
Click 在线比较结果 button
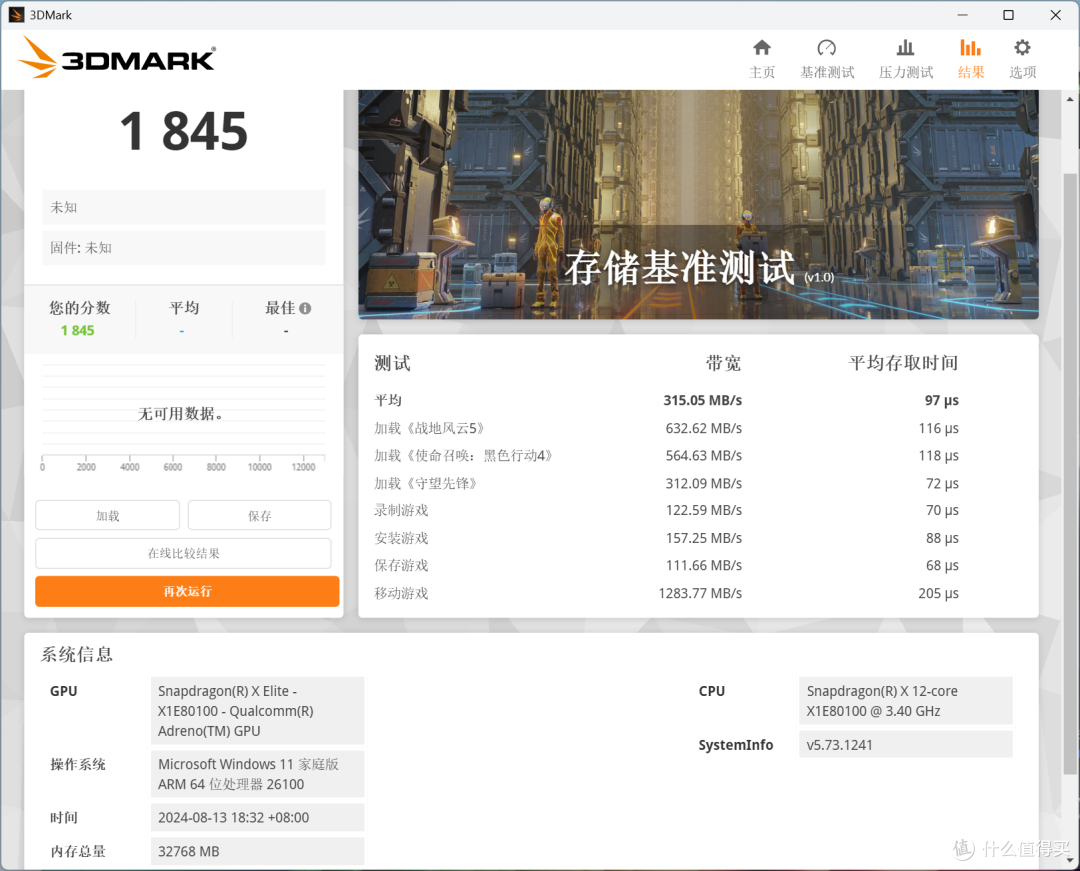[x=183, y=554]
